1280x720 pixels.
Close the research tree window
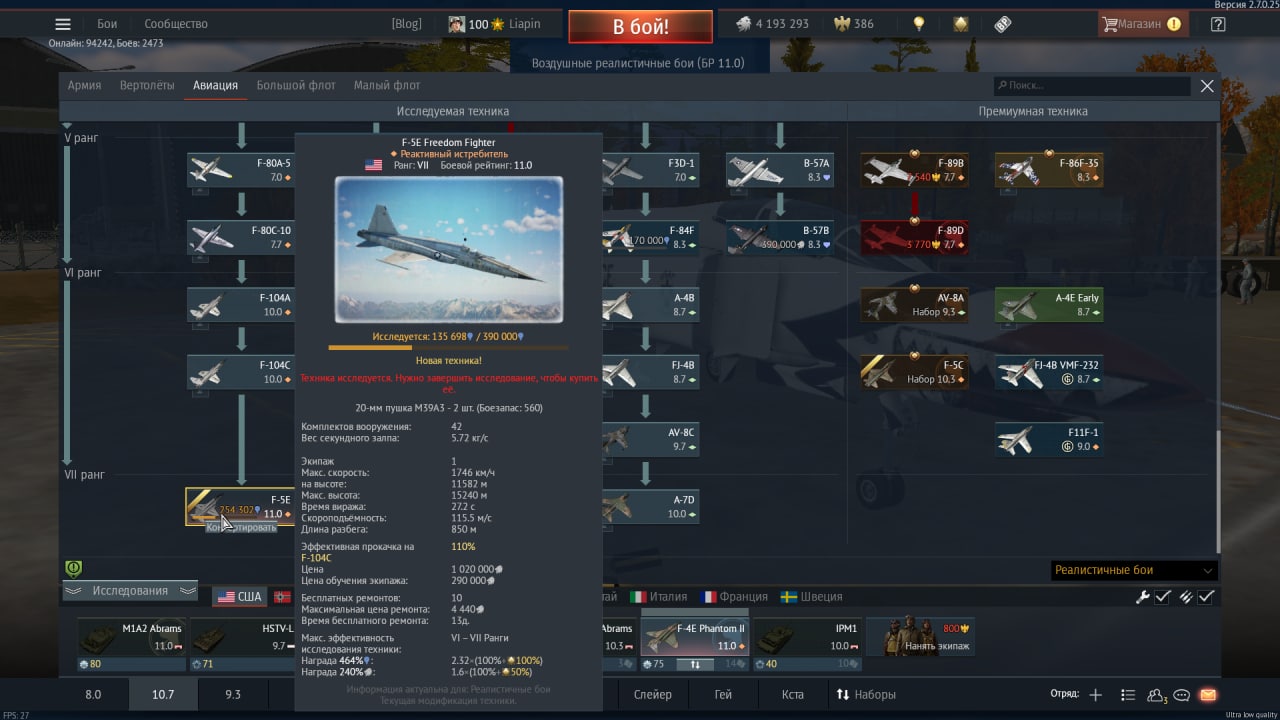(x=1207, y=86)
